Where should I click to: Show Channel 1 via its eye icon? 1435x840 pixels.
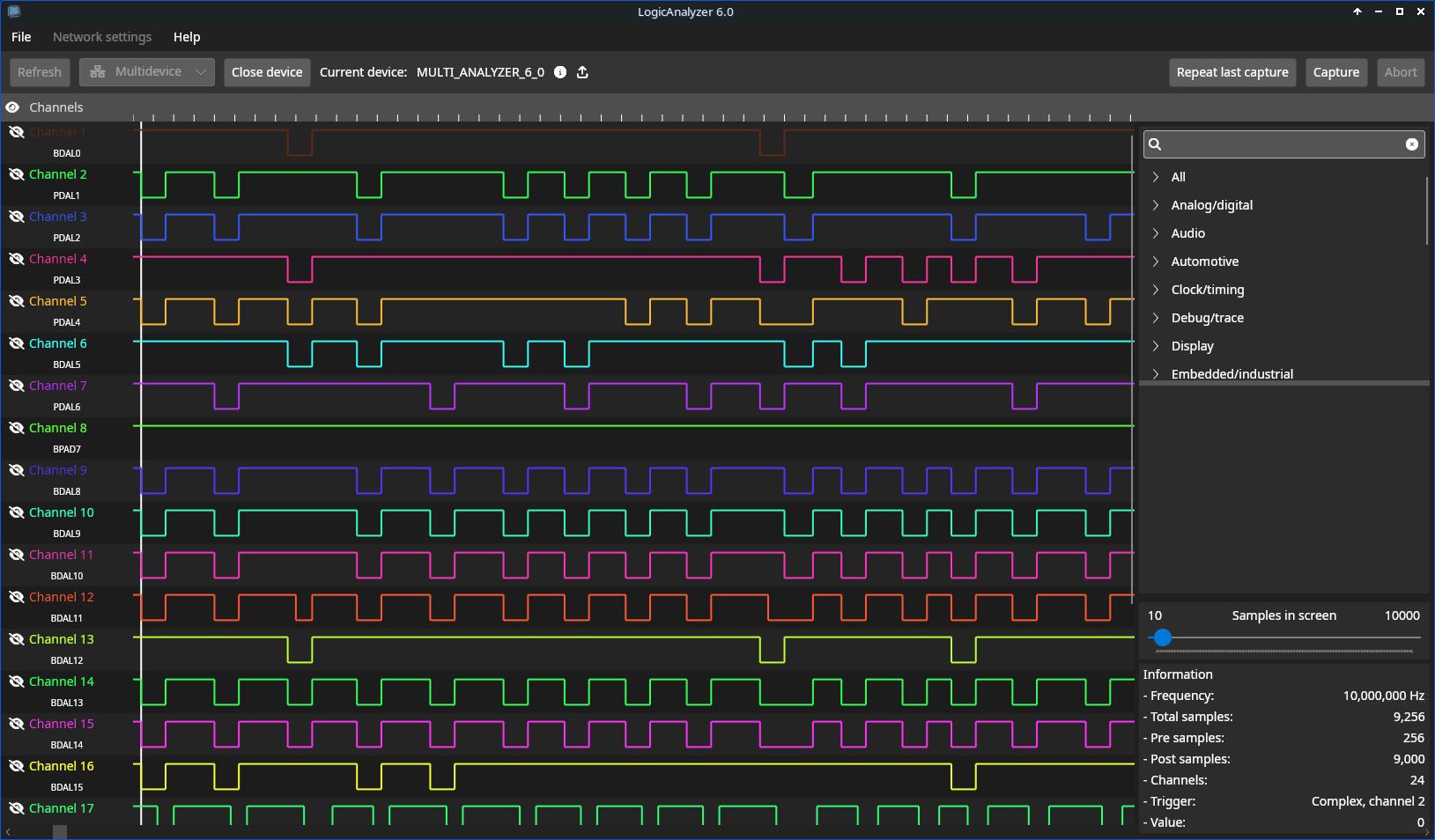pos(16,132)
